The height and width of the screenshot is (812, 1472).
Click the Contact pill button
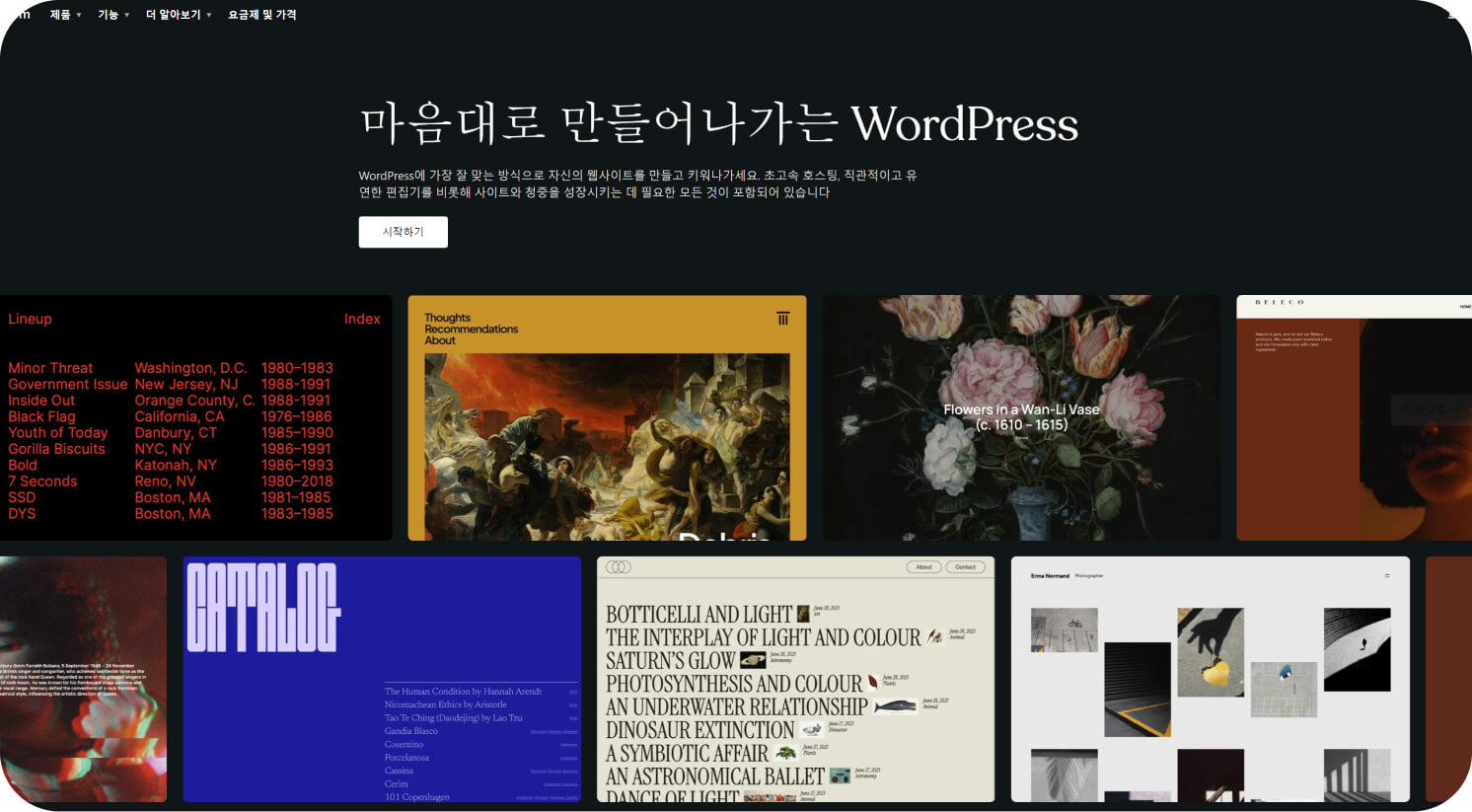(x=965, y=567)
